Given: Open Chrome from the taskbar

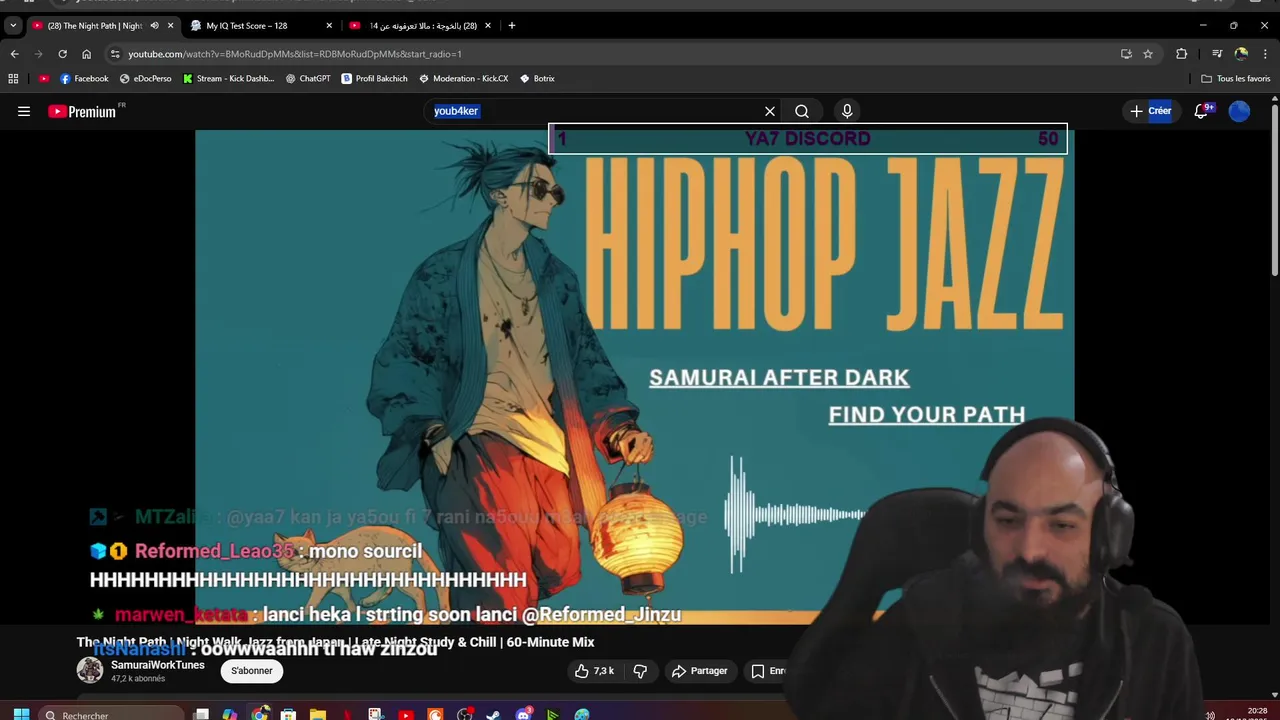Looking at the screenshot, I should click(x=259, y=714).
